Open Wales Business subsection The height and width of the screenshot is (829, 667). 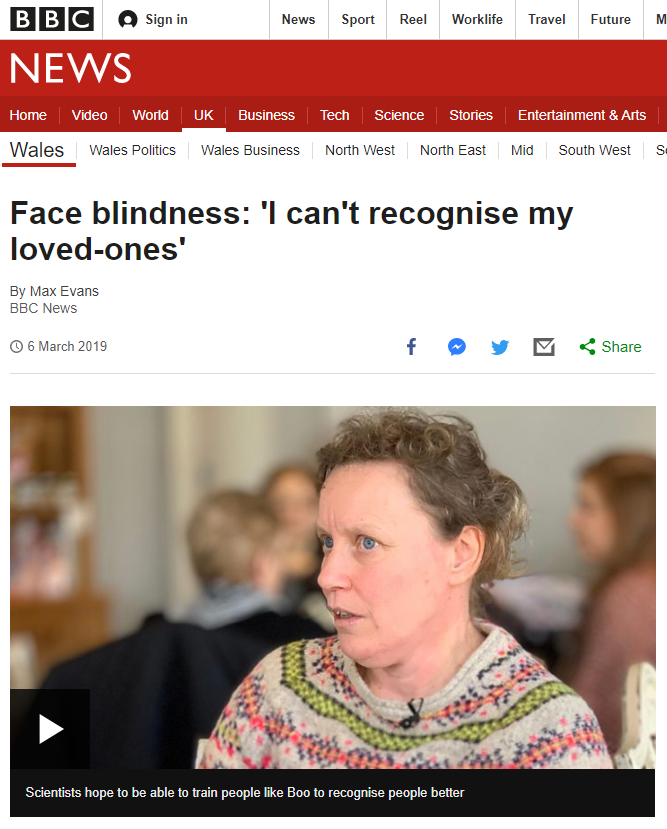(250, 150)
